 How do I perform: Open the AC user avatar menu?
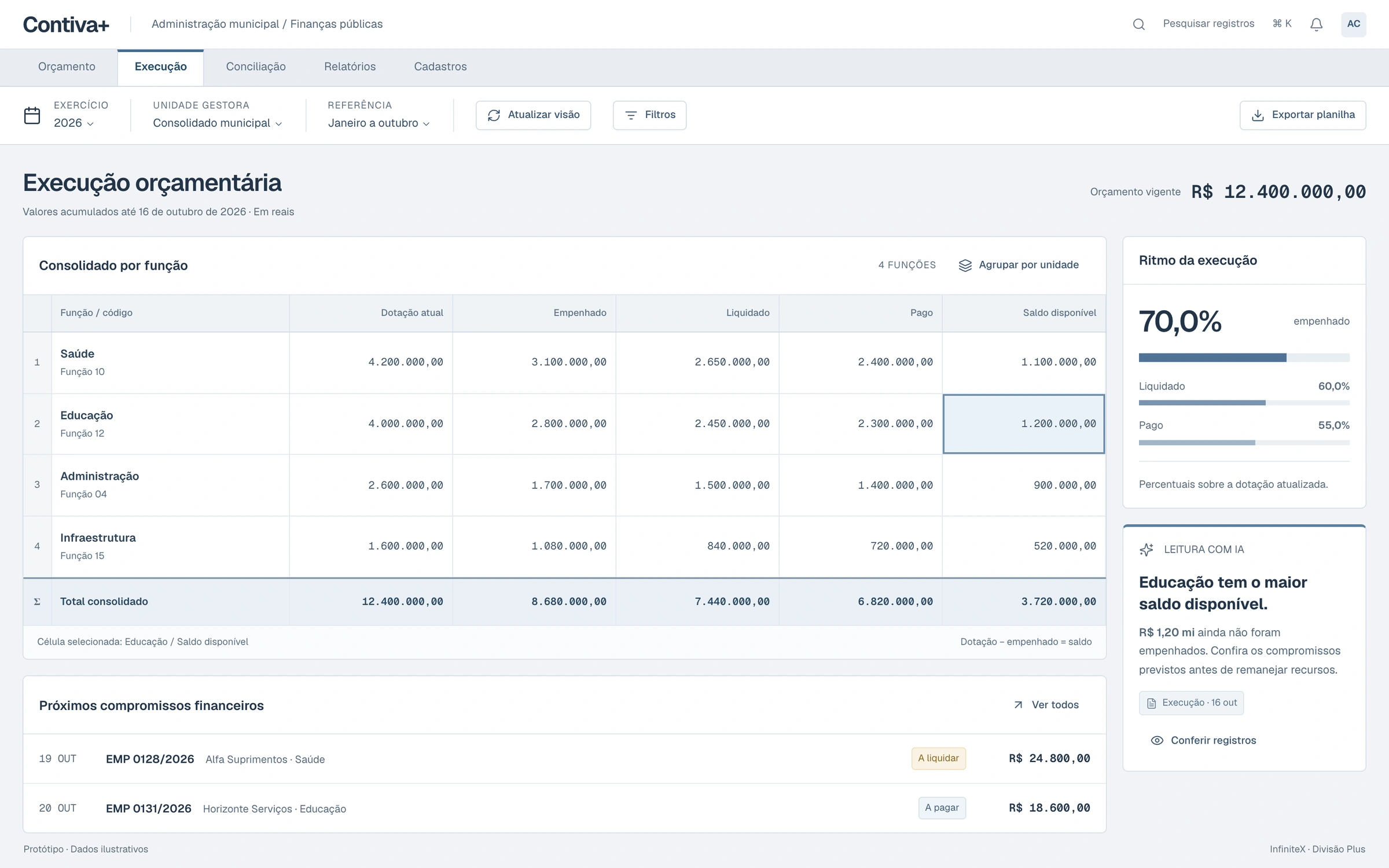click(1353, 24)
